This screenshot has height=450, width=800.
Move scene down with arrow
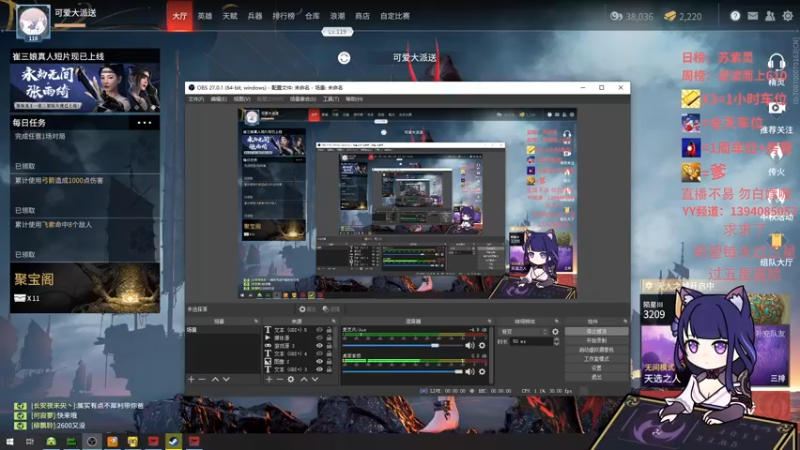226,380
